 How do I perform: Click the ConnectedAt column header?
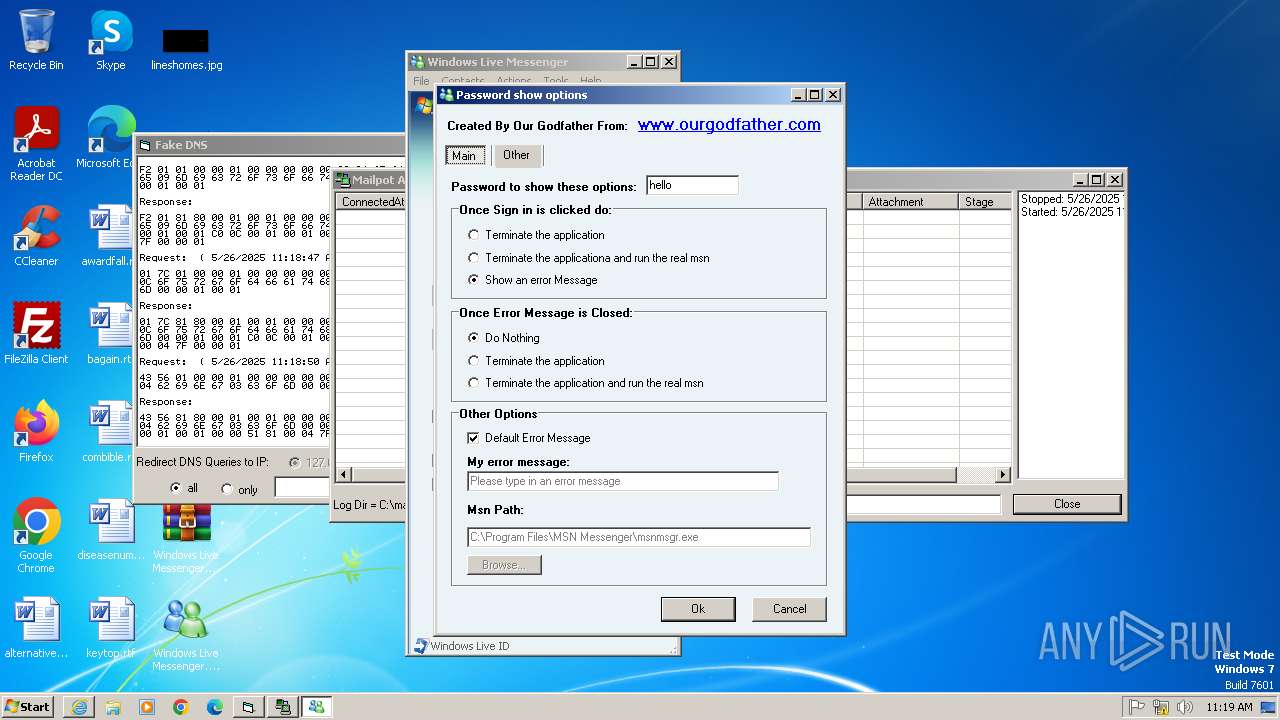(x=371, y=201)
